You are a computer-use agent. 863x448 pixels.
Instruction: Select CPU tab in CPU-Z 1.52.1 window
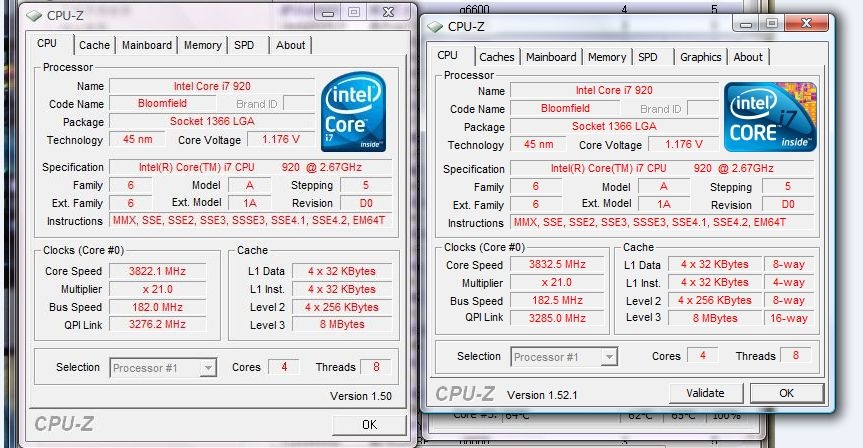point(447,55)
